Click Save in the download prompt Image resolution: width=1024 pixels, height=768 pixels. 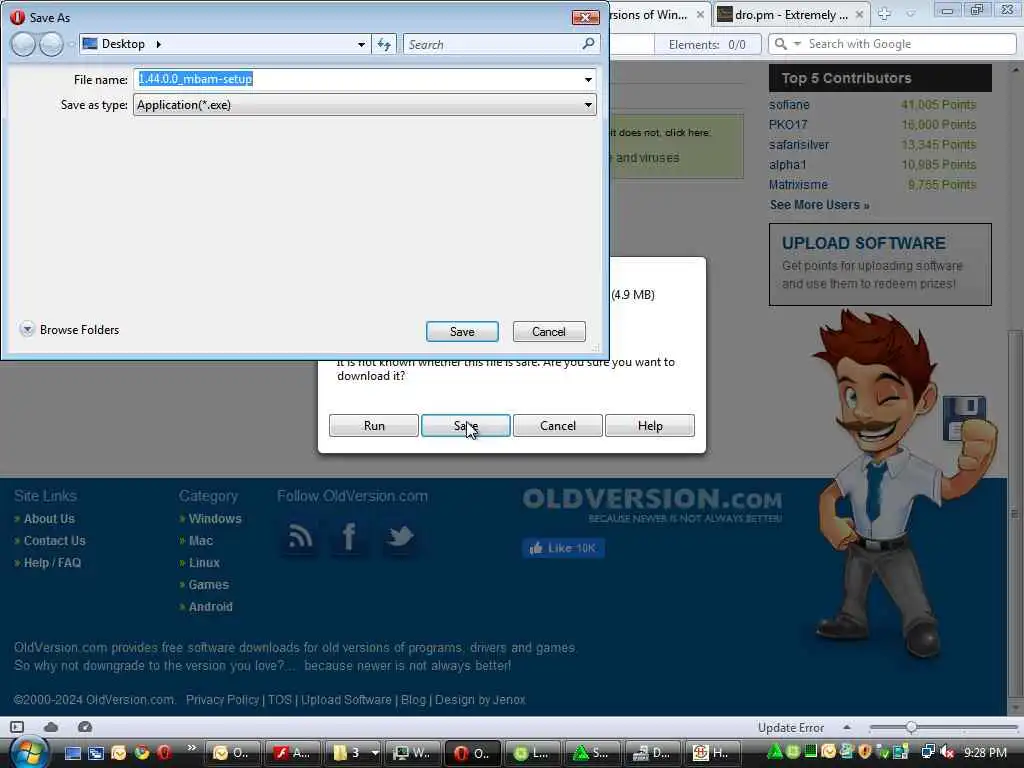pyautogui.click(x=466, y=426)
